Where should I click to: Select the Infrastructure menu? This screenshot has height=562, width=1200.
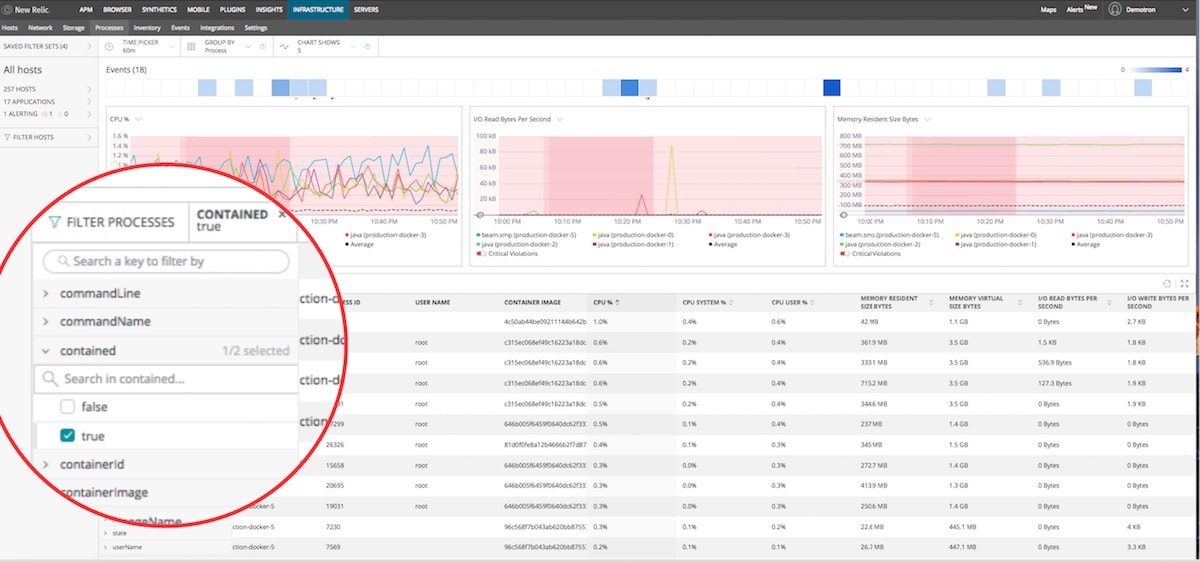tap(318, 9)
